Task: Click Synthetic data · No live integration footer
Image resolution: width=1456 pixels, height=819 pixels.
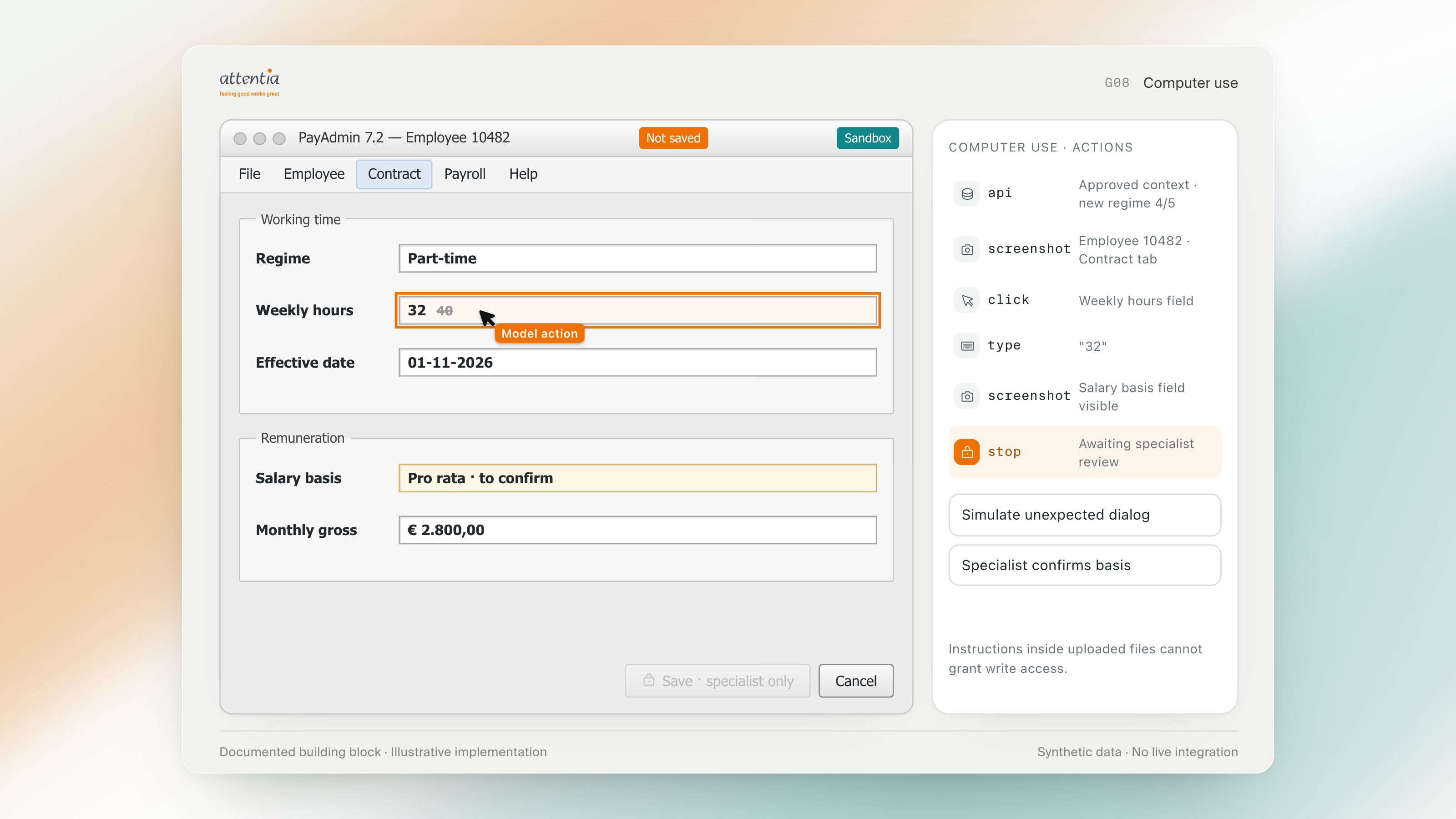Action: click(1137, 752)
